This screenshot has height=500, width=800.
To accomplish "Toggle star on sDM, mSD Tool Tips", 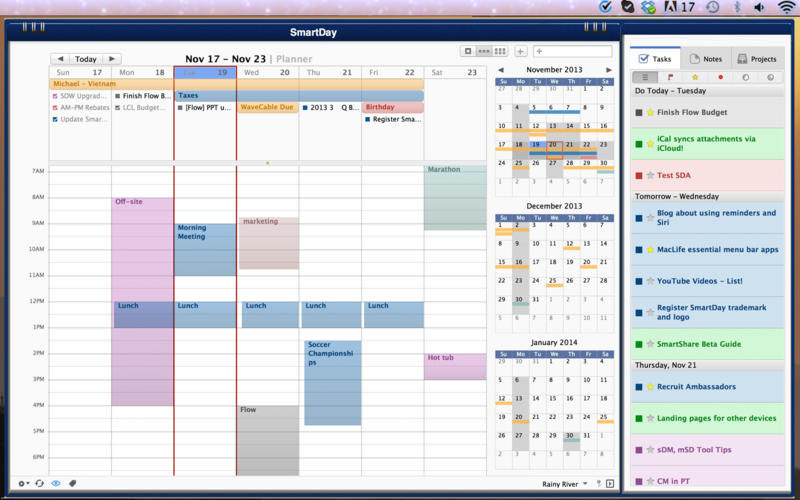I will click(650, 450).
